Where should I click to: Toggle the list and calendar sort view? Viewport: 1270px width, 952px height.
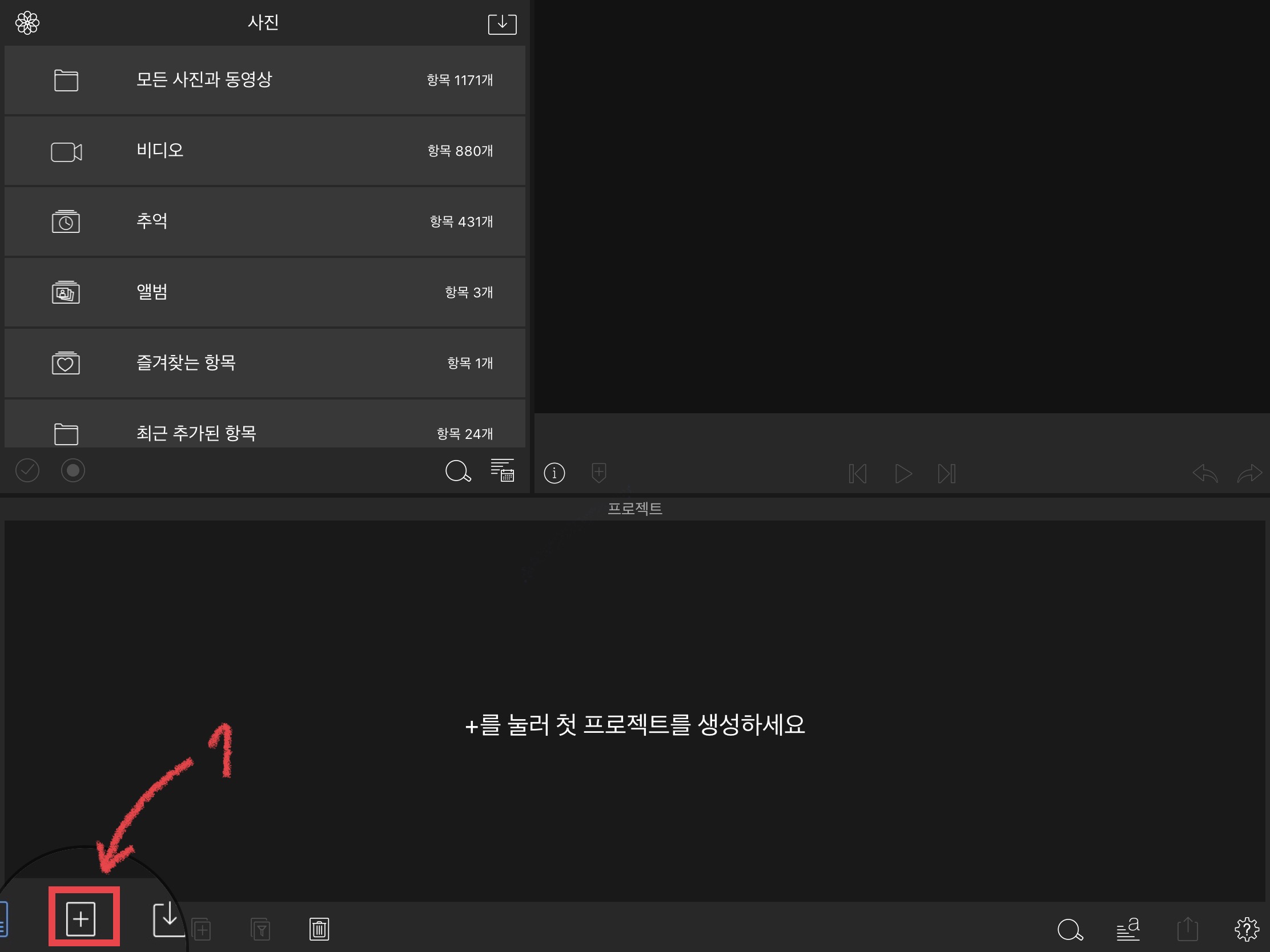[x=503, y=470]
